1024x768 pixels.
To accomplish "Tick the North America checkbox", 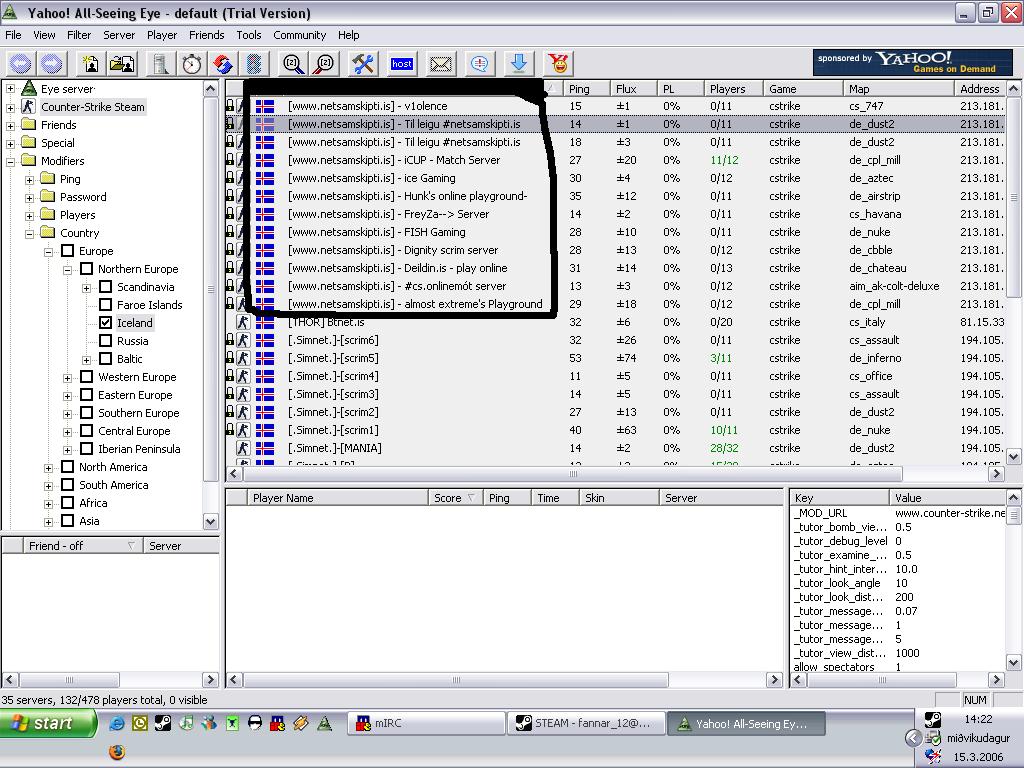I will coord(67,467).
